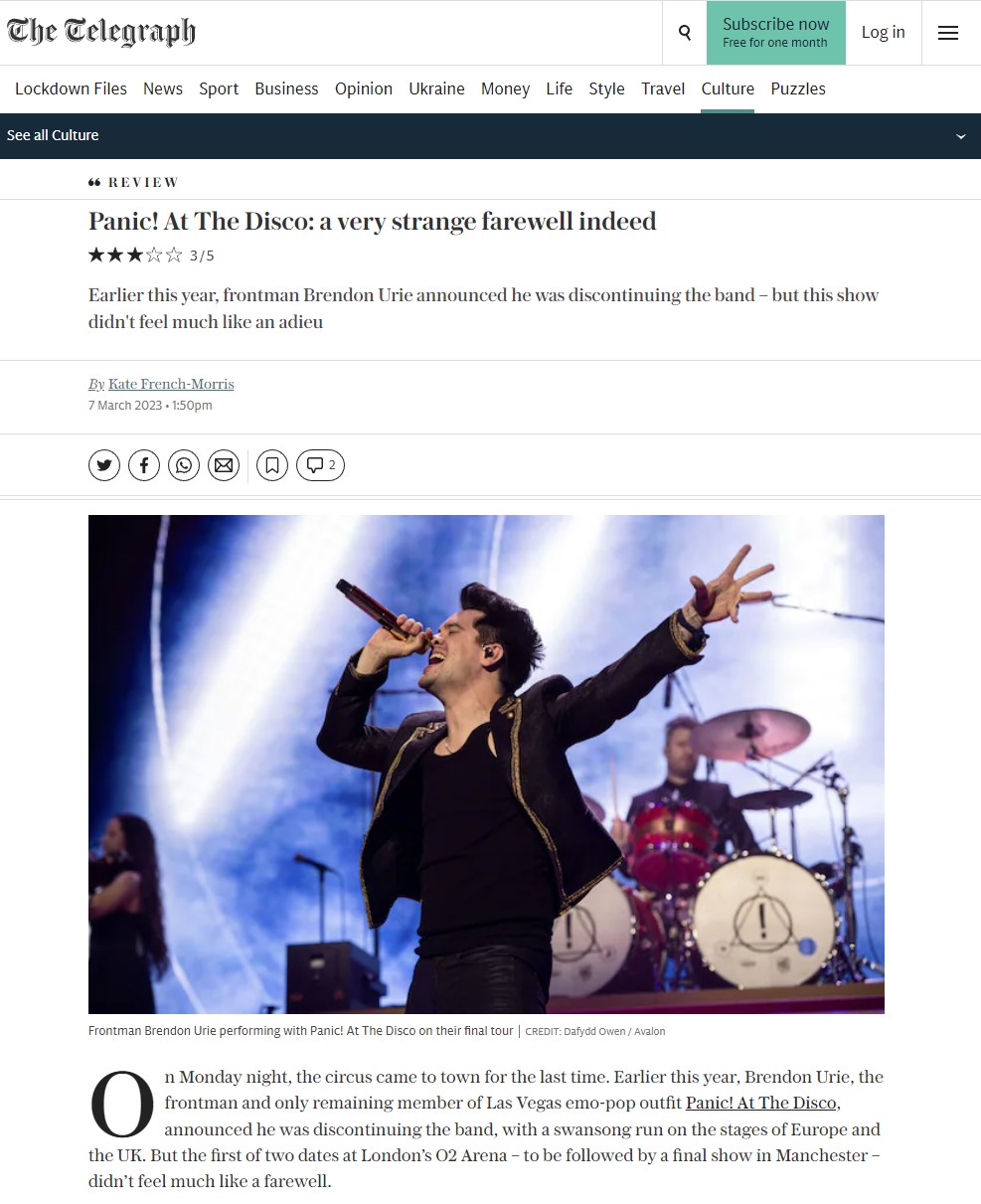Save article with bookmark icon
This screenshot has width=981, height=1204.
point(272,465)
